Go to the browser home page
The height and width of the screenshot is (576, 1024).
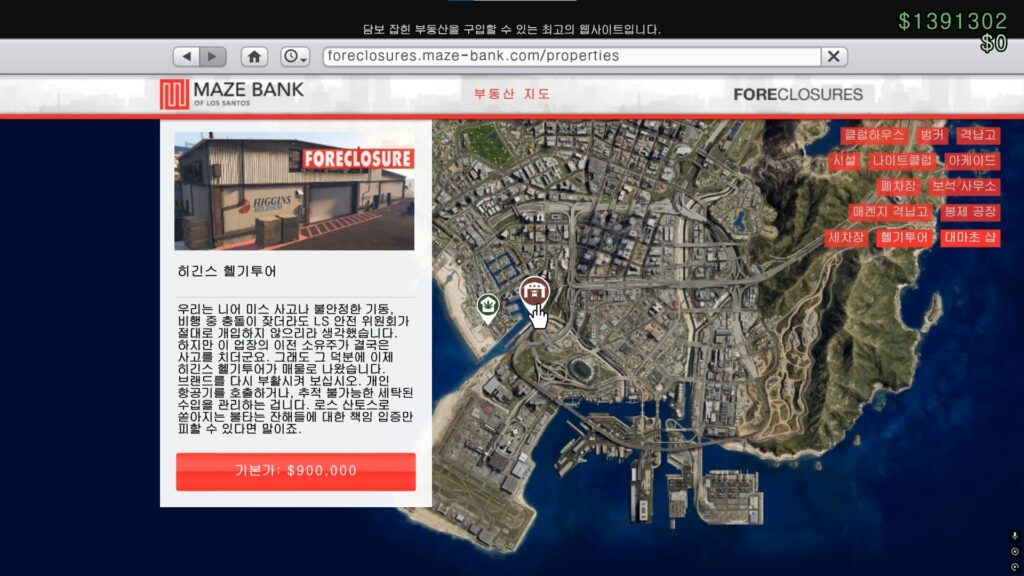tap(255, 57)
